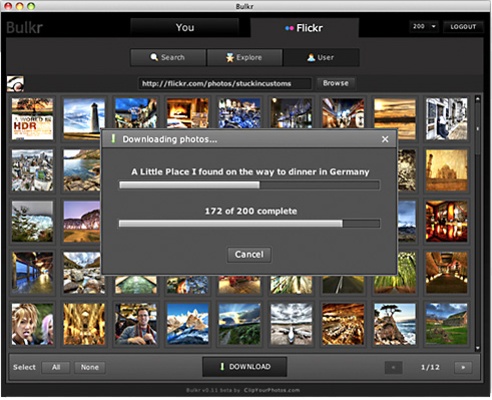The width and height of the screenshot is (492, 400).
Task: Select the blue covered walkway thumbnail
Action: click(x=32, y=273)
